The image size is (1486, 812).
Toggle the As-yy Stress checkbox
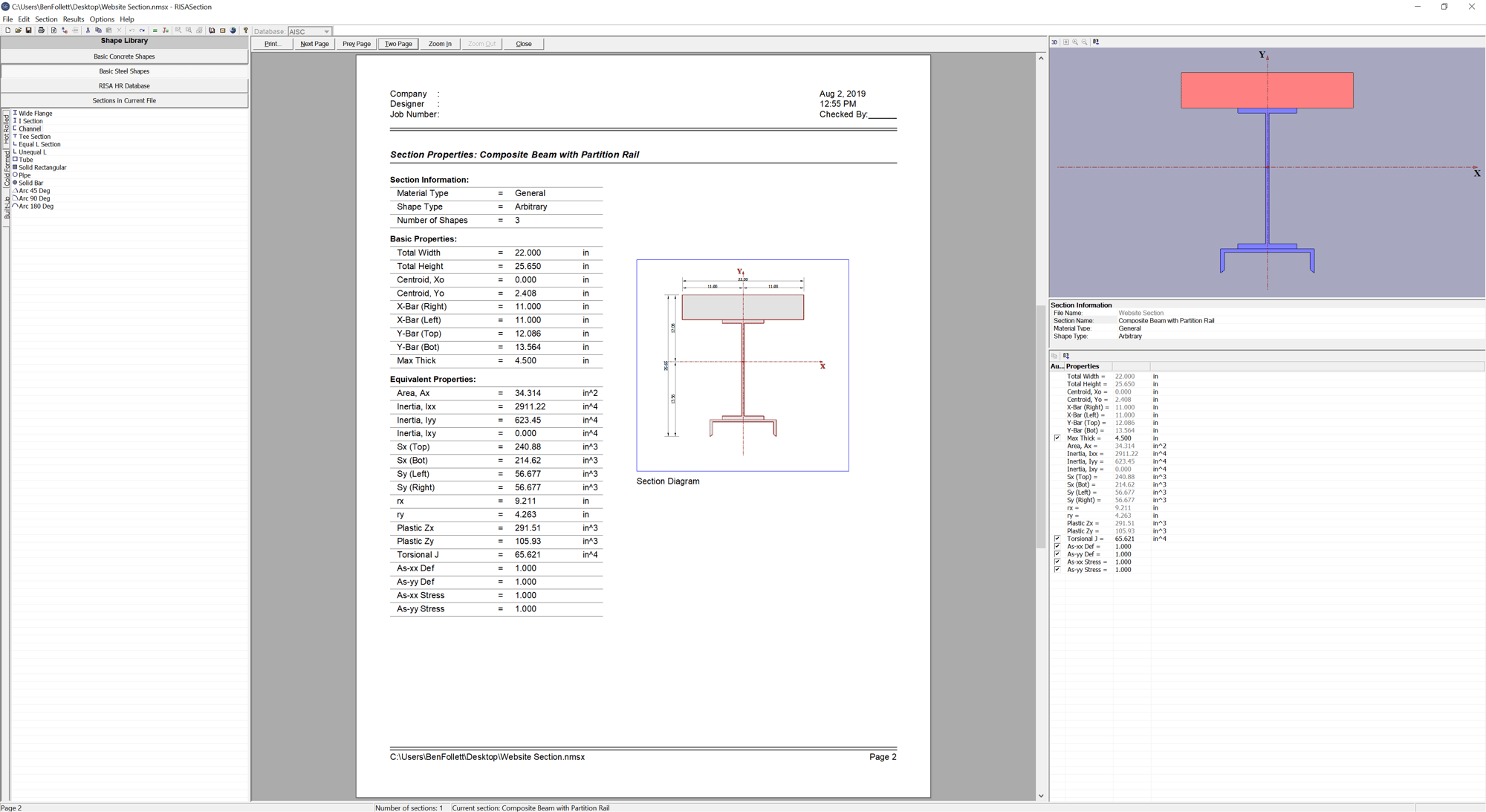(1057, 570)
